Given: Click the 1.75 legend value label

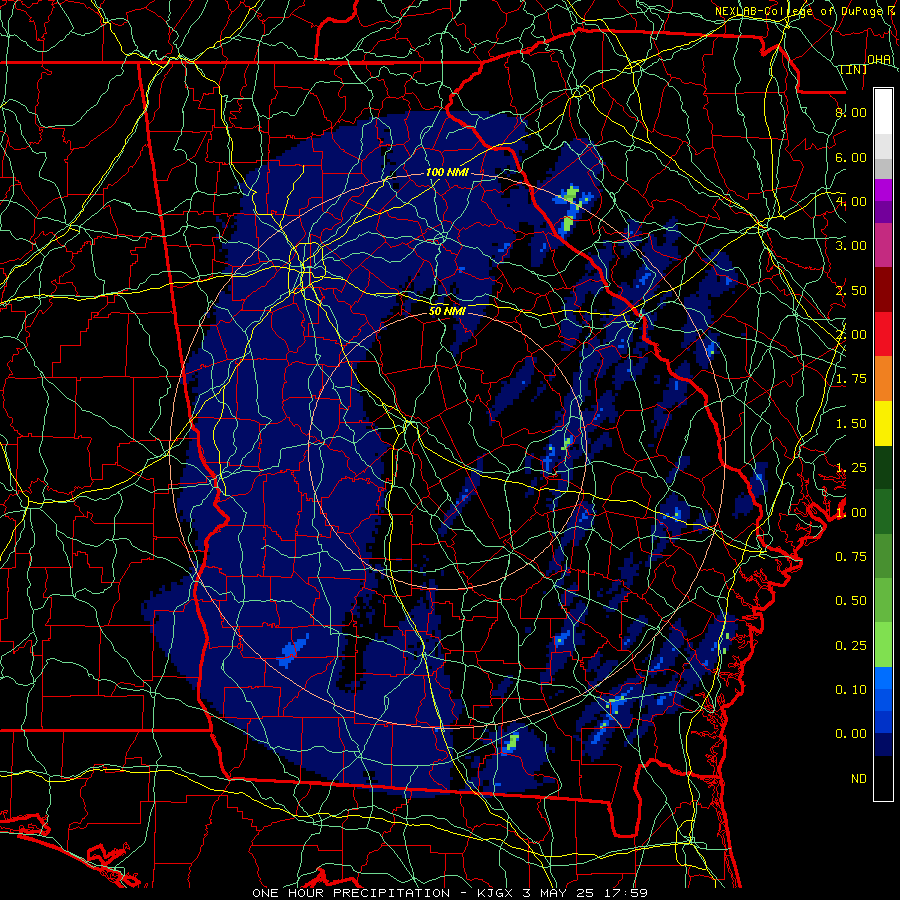Looking at the screenshot, I should [851, 379].
